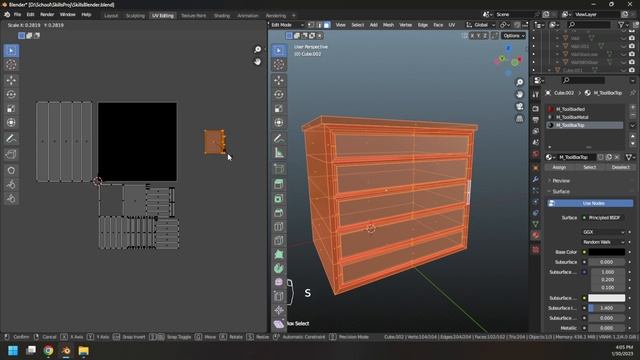Open the GGX distribution dropdown
This screenshot has height=360, width=640.
[x=603, y=232]
